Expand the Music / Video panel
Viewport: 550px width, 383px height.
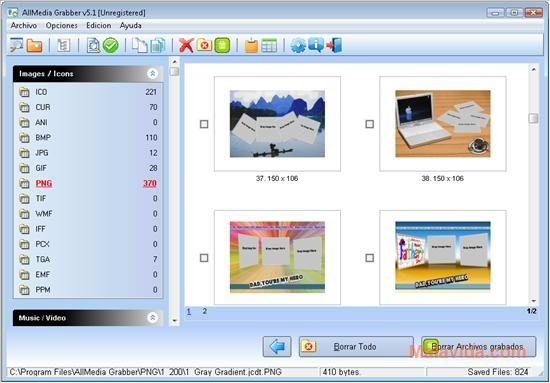152,318
